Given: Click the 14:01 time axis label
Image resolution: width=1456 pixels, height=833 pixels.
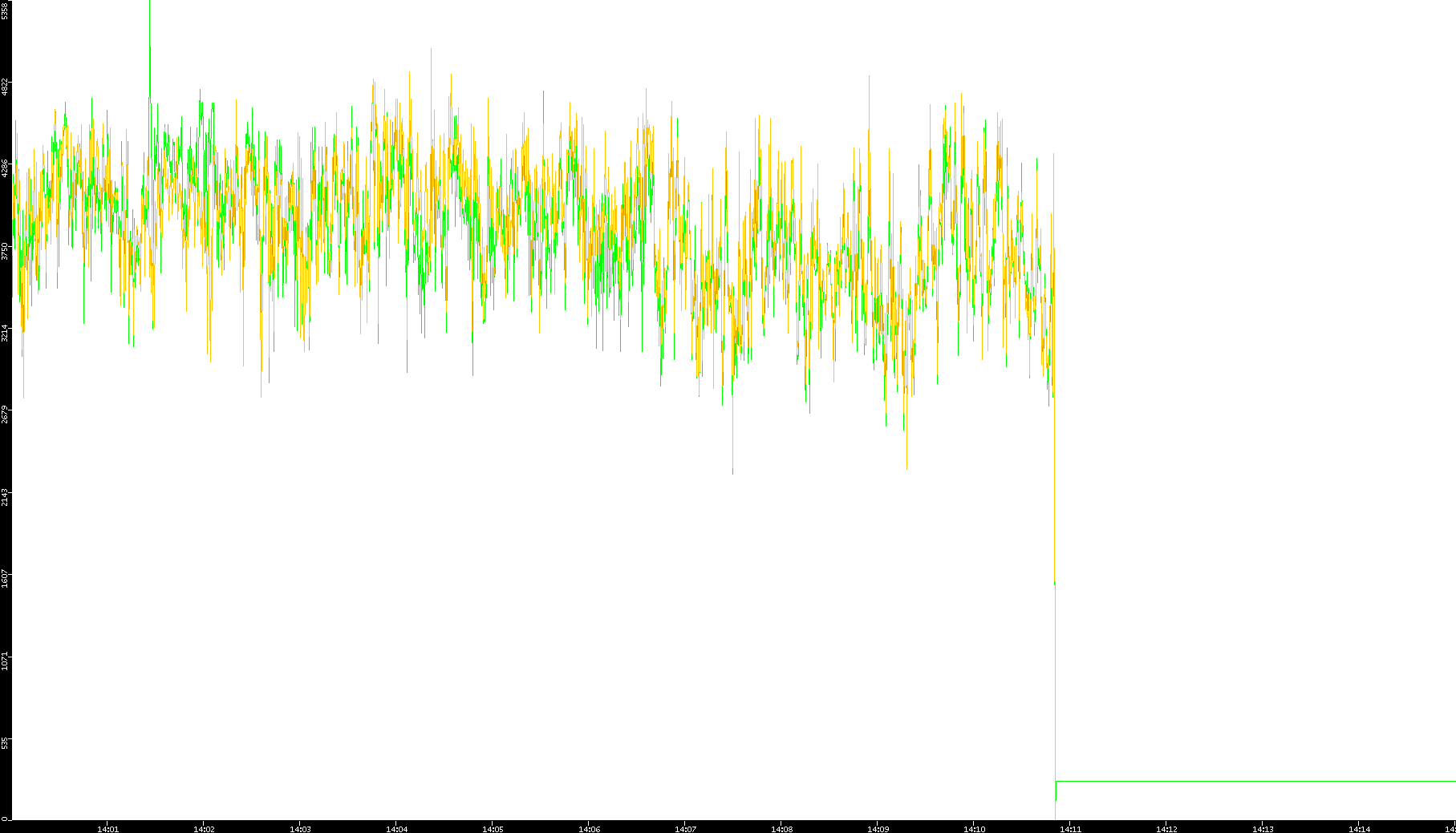Looking at the screenshot, I should tap(107, 828).
